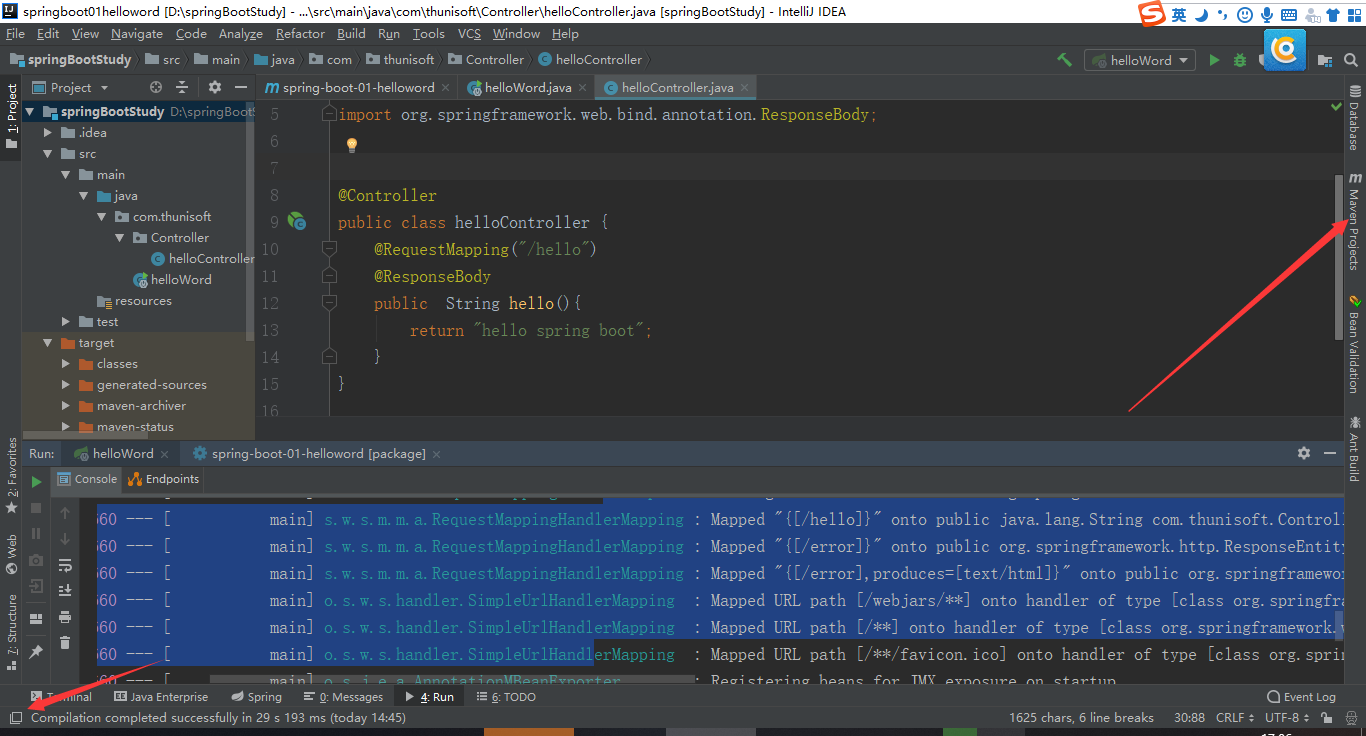1366x736 pixels.
Task: Collapse the target folder
Action: click(48, 343)
